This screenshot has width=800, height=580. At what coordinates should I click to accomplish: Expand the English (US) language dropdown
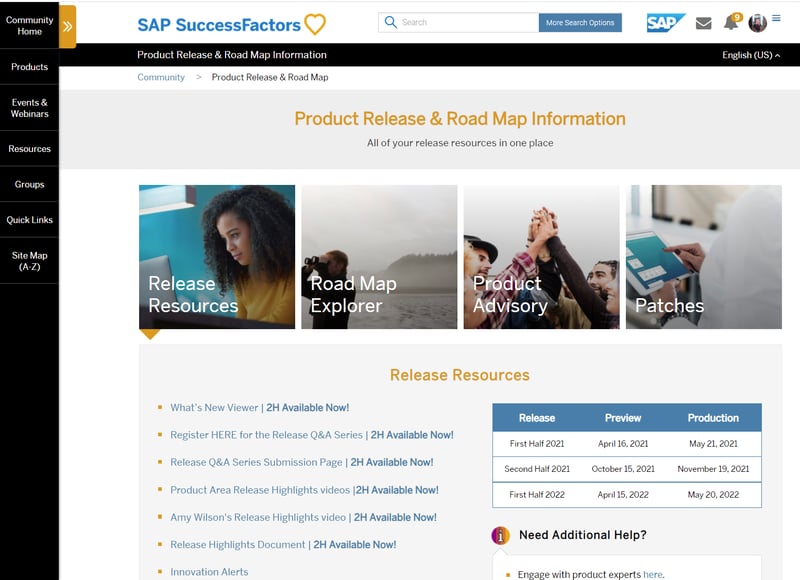751,55
